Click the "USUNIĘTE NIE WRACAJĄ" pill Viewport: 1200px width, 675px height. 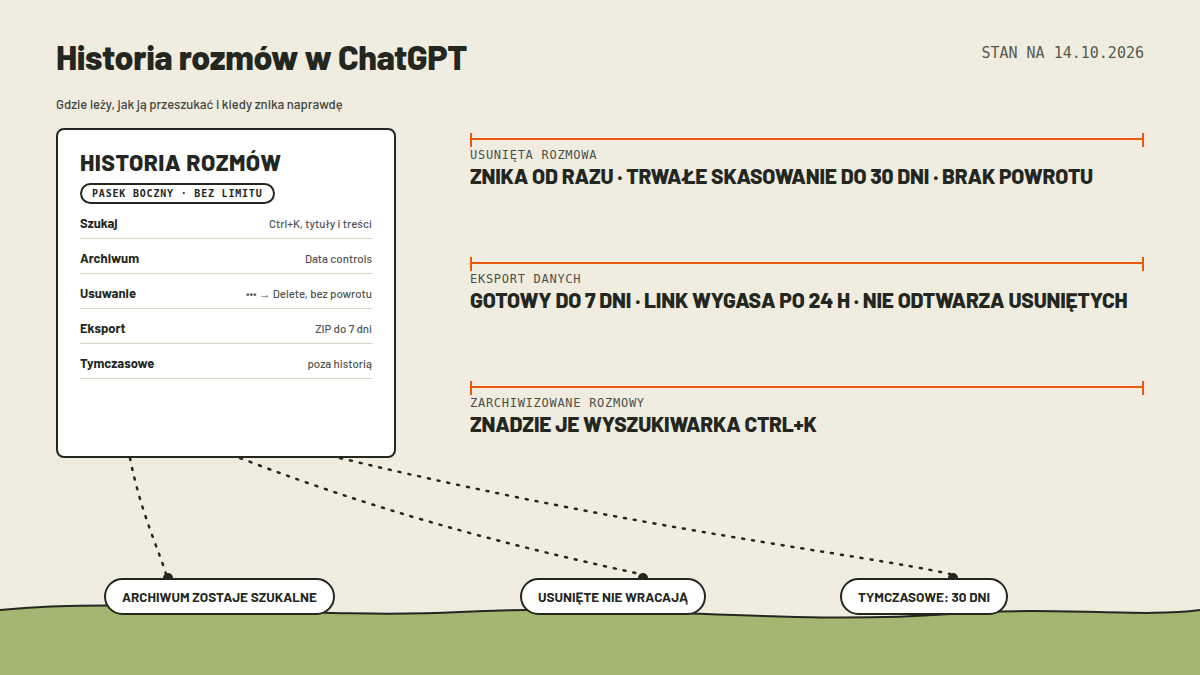(x=613, y=598)
